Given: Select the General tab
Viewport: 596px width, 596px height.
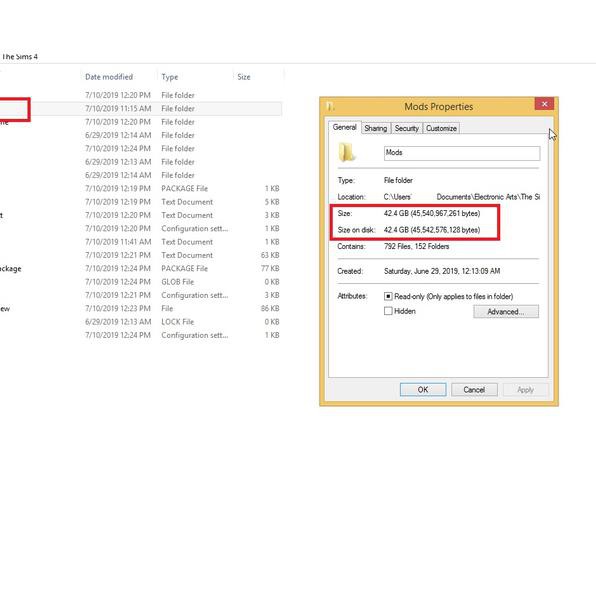Looking at the screenshot, I should click(344, 127).
